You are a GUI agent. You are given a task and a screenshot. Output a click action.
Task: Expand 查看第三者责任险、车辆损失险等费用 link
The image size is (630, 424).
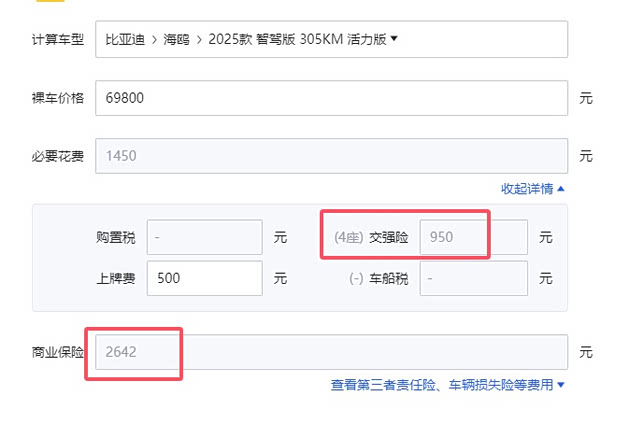(448, 384)
